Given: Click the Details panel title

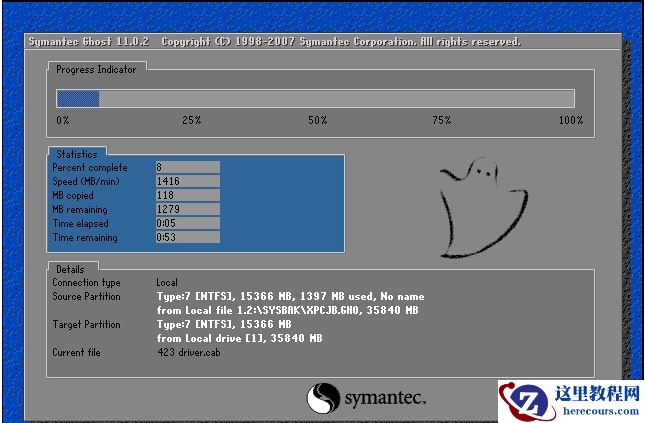Looking at the screenshot, I should click(x=70, y=269).
